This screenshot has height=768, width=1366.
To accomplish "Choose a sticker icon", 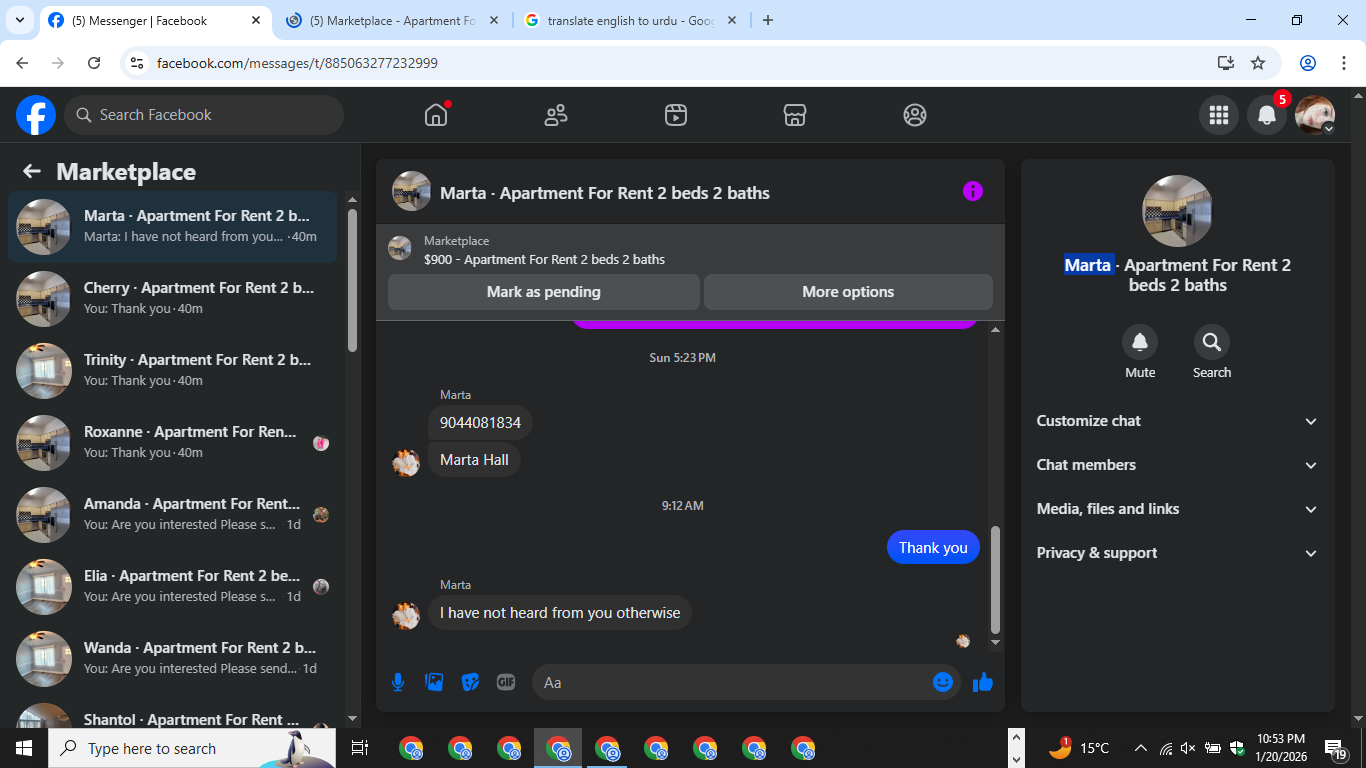I will (470, 682).
